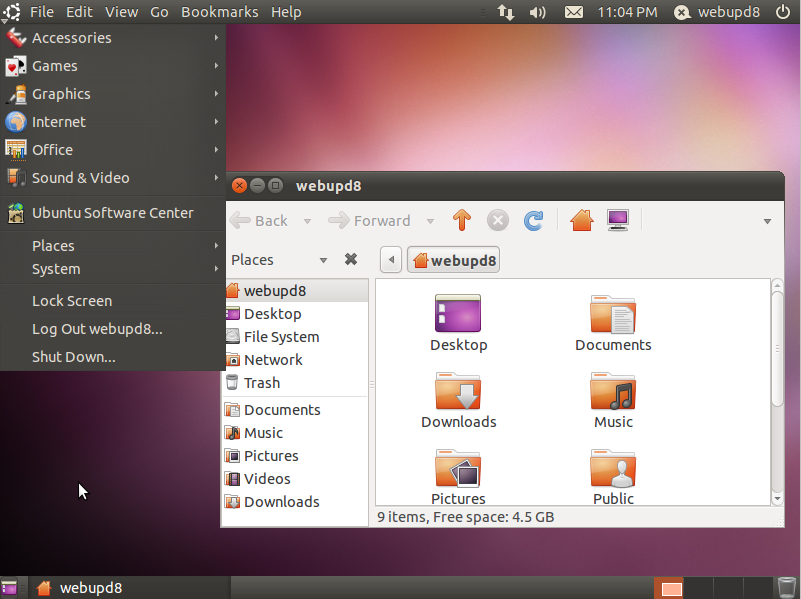
Task: Select the Documents folder icon in the file view
Action: pyautogui.click(x=613, y=314)
